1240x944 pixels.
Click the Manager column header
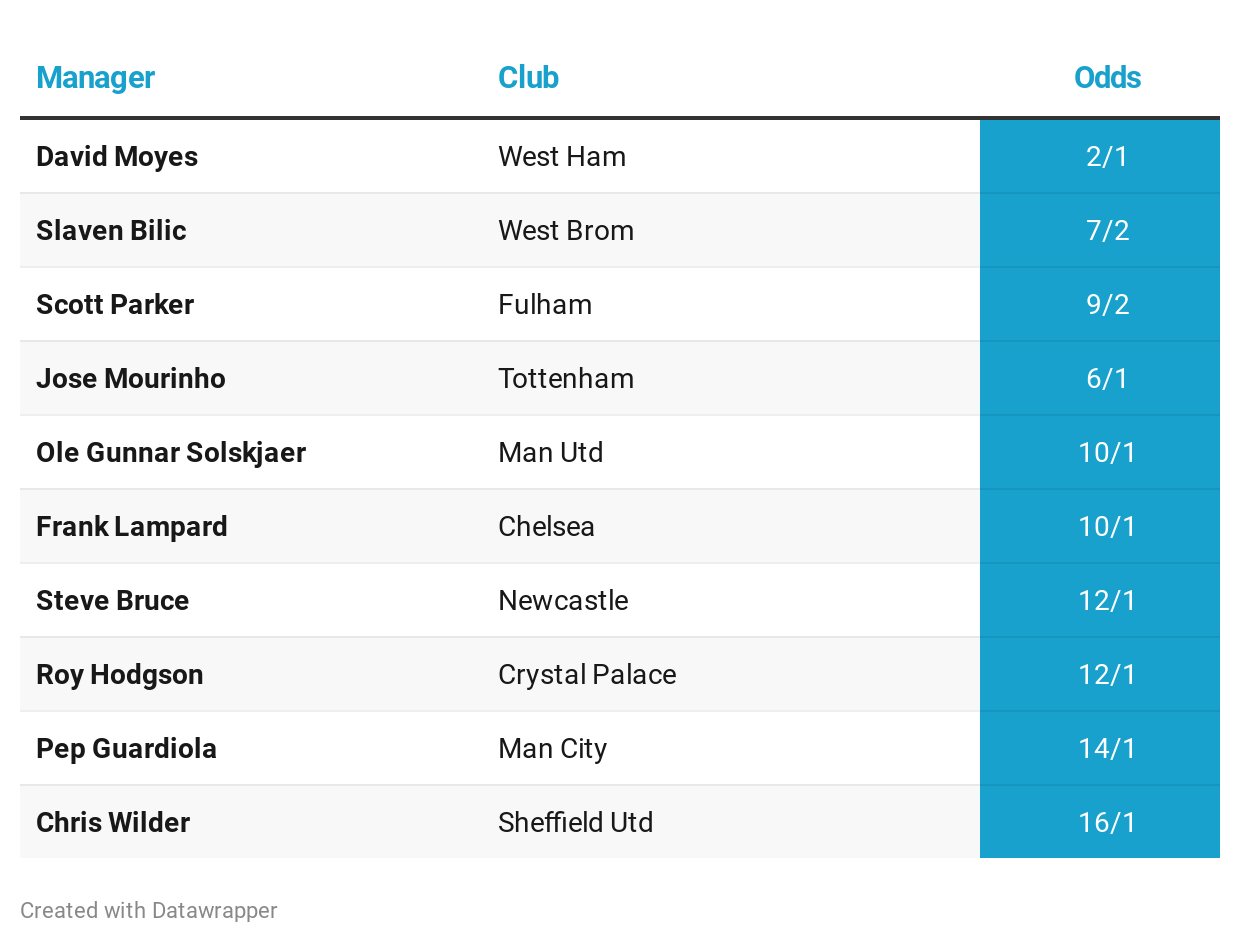95,77
